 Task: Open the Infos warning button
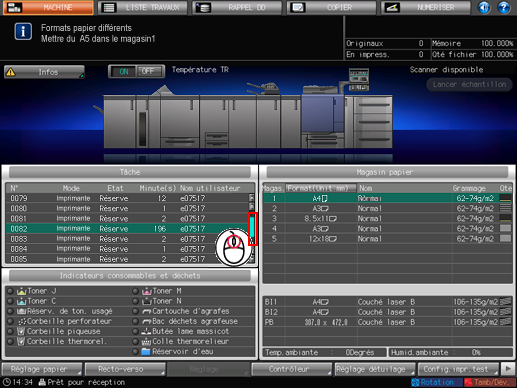click(44, 72)
